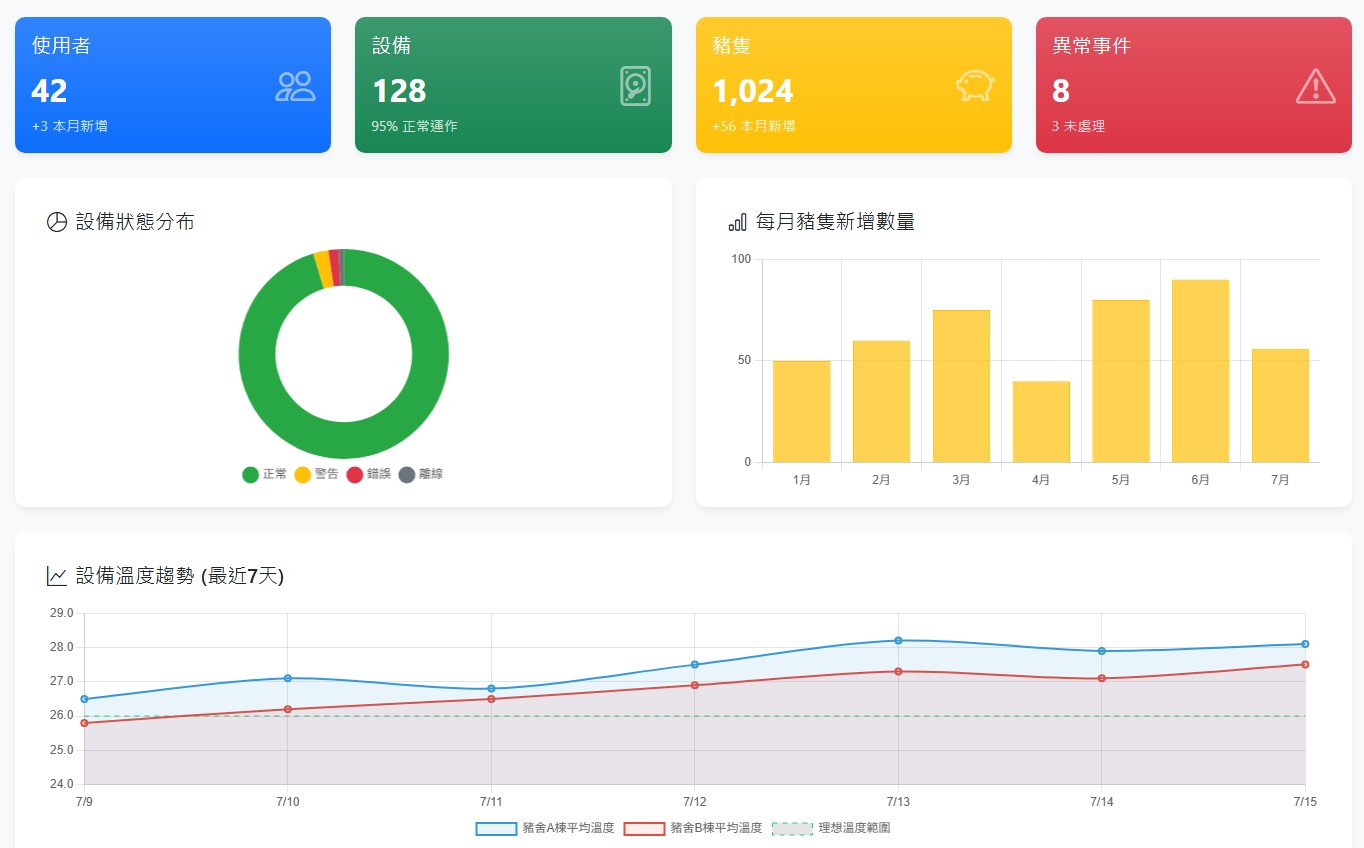This screenshot has height=848, width=1364.
Task: Click the red B棟 data point at 7/14
Action: pyautogui.click(x=1102, y=678)
